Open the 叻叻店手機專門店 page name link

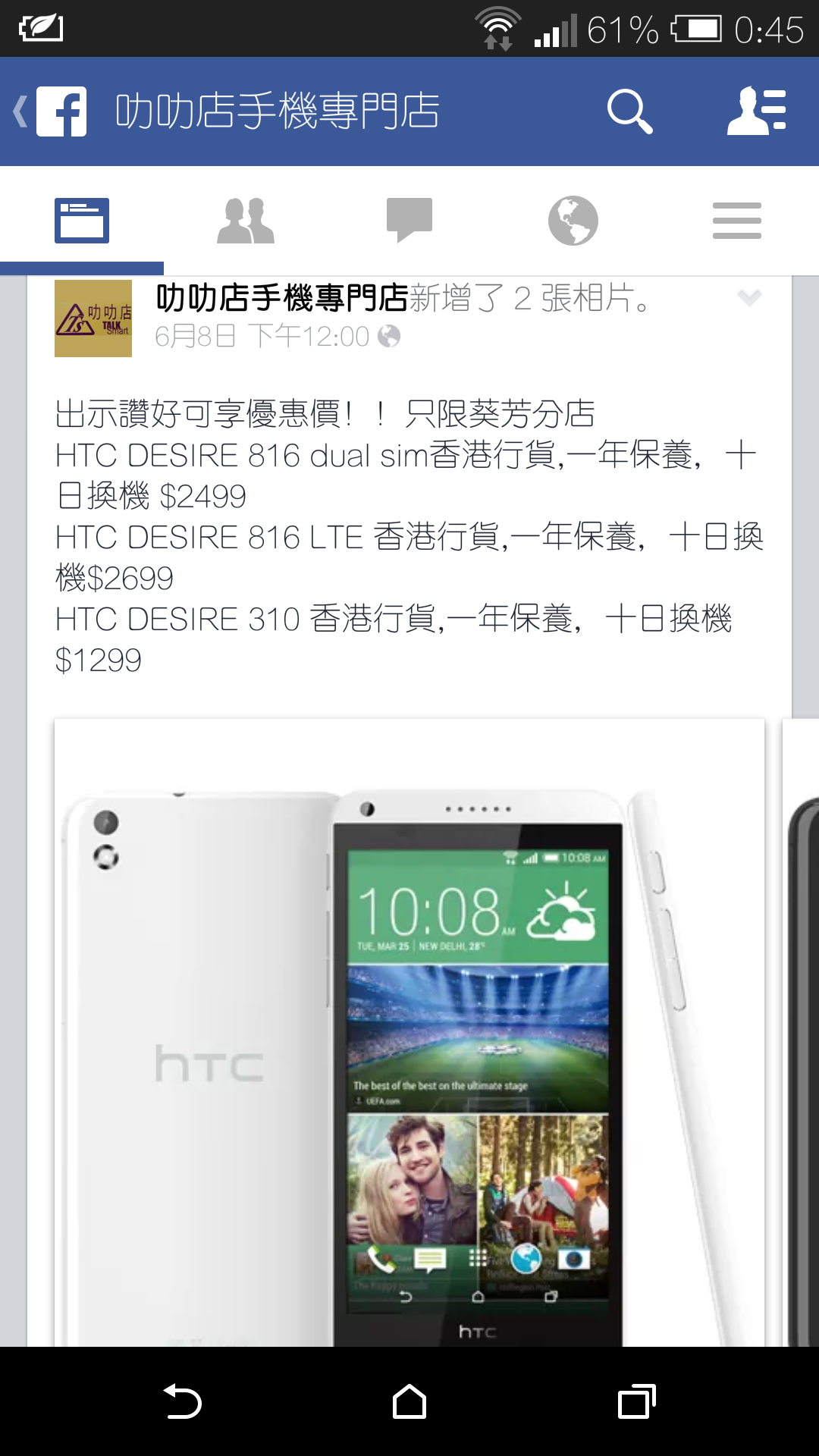[x=282, y=298]
